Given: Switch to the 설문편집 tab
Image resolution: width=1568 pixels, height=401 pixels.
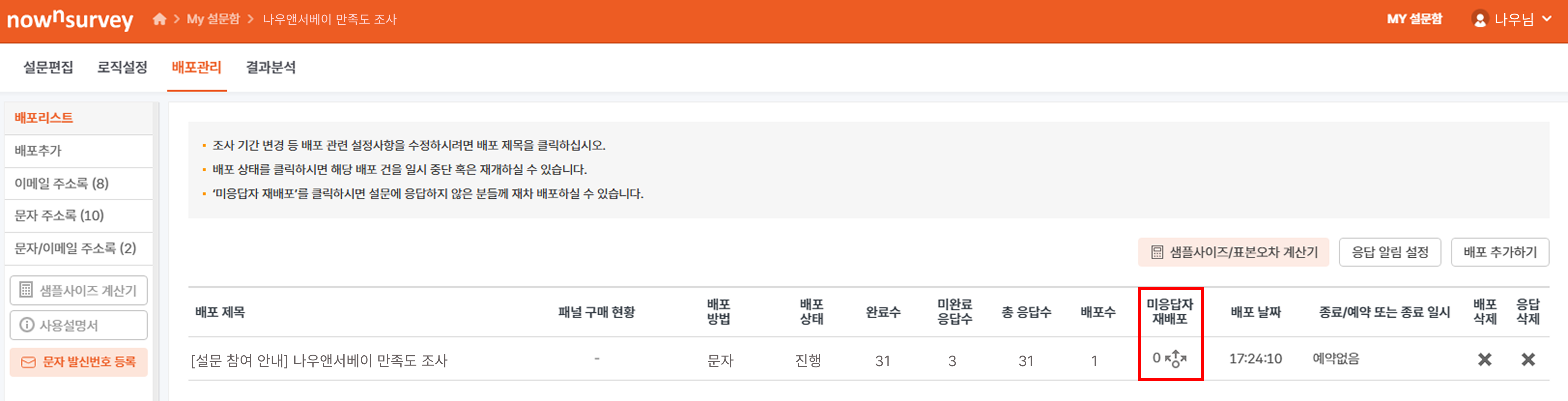Looking at the screenshot, I should [x=48, y=67].
